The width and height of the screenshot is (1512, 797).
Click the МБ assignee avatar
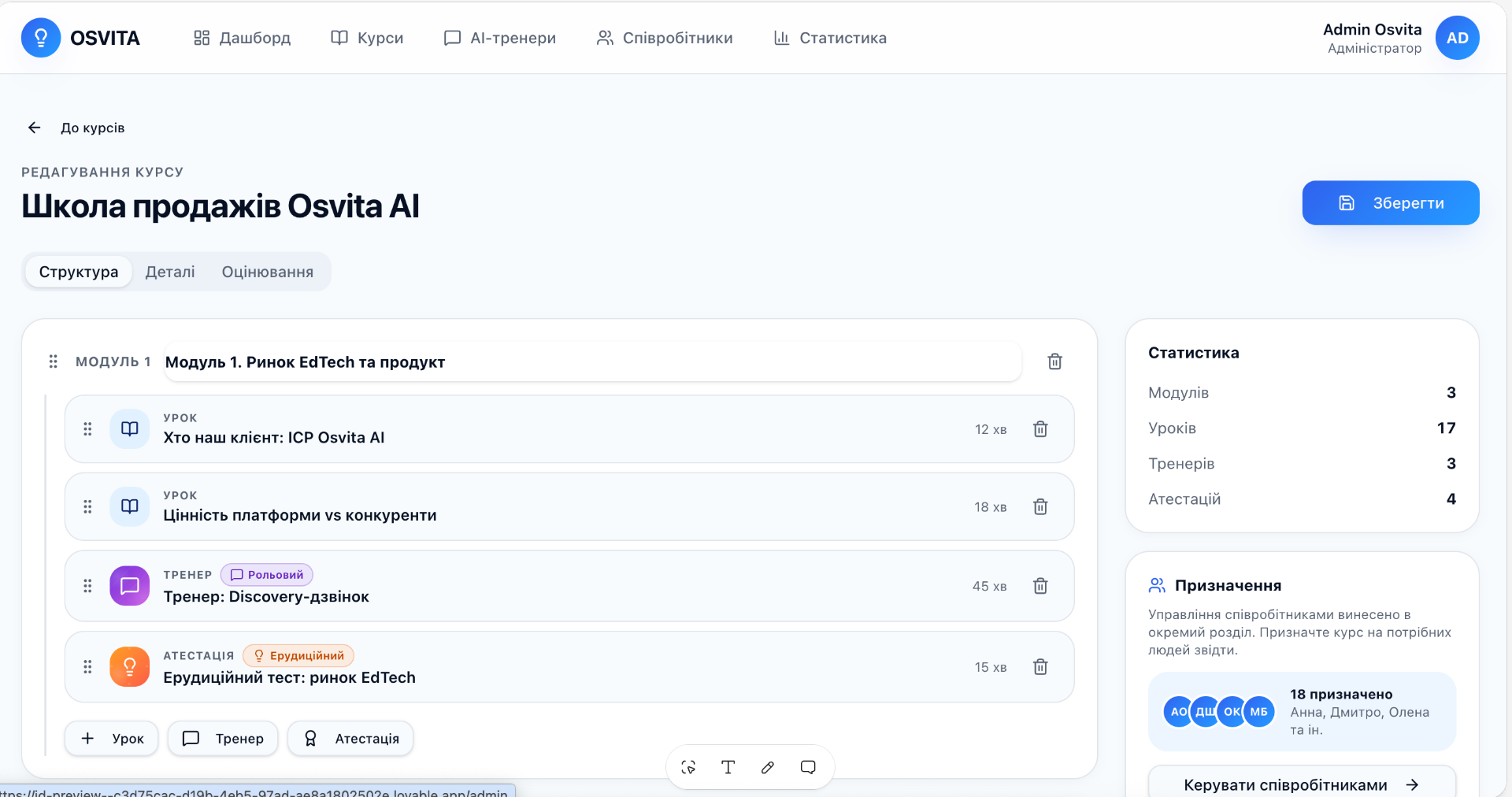click(1259, 712)
